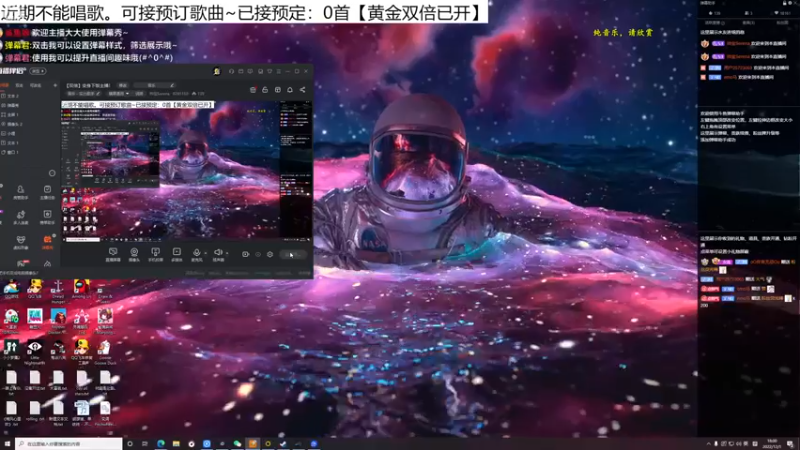This screenshot has width=800, height=450.
Task: Open the Goose Goose Duck desktop shortcut
Action: point(105,353)
